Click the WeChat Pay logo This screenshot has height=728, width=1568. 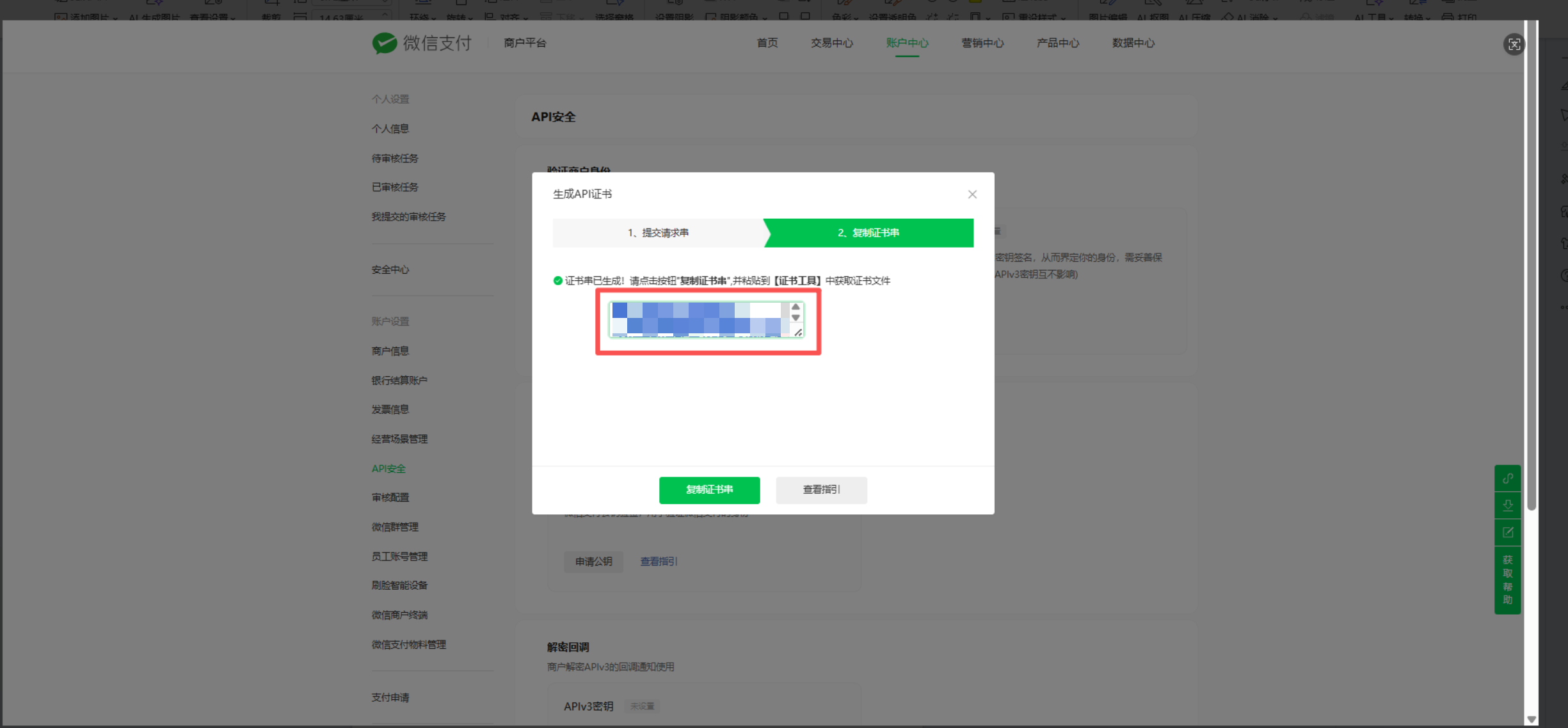[422, 43]
